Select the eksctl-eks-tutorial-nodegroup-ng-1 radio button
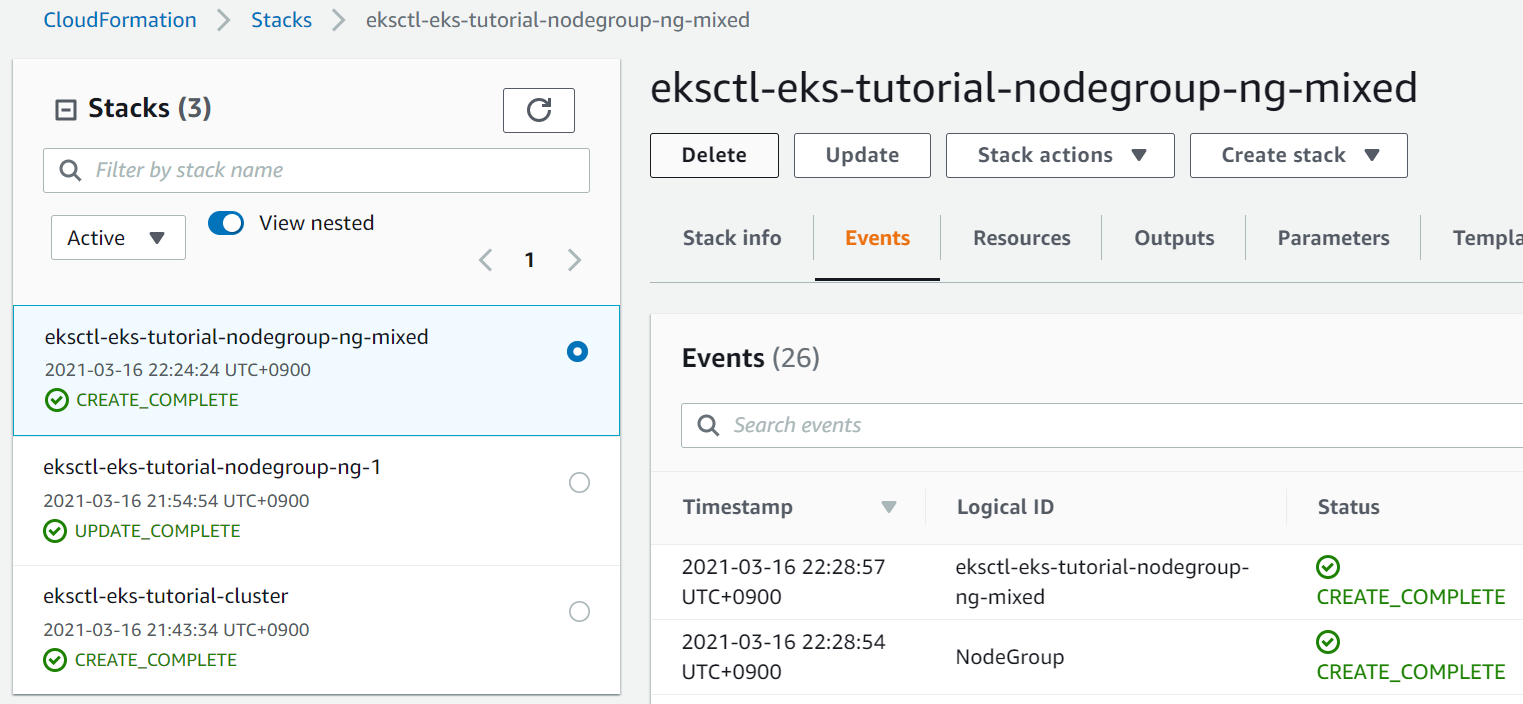The height and width of the screenshot is (704, 1523). pyautogui.click(x=579, y=483)
